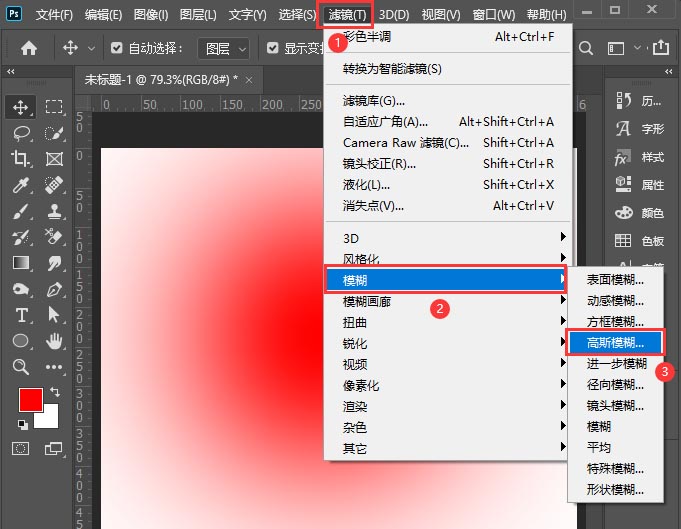Open the 样式 panel button

[x=639, y=157]
